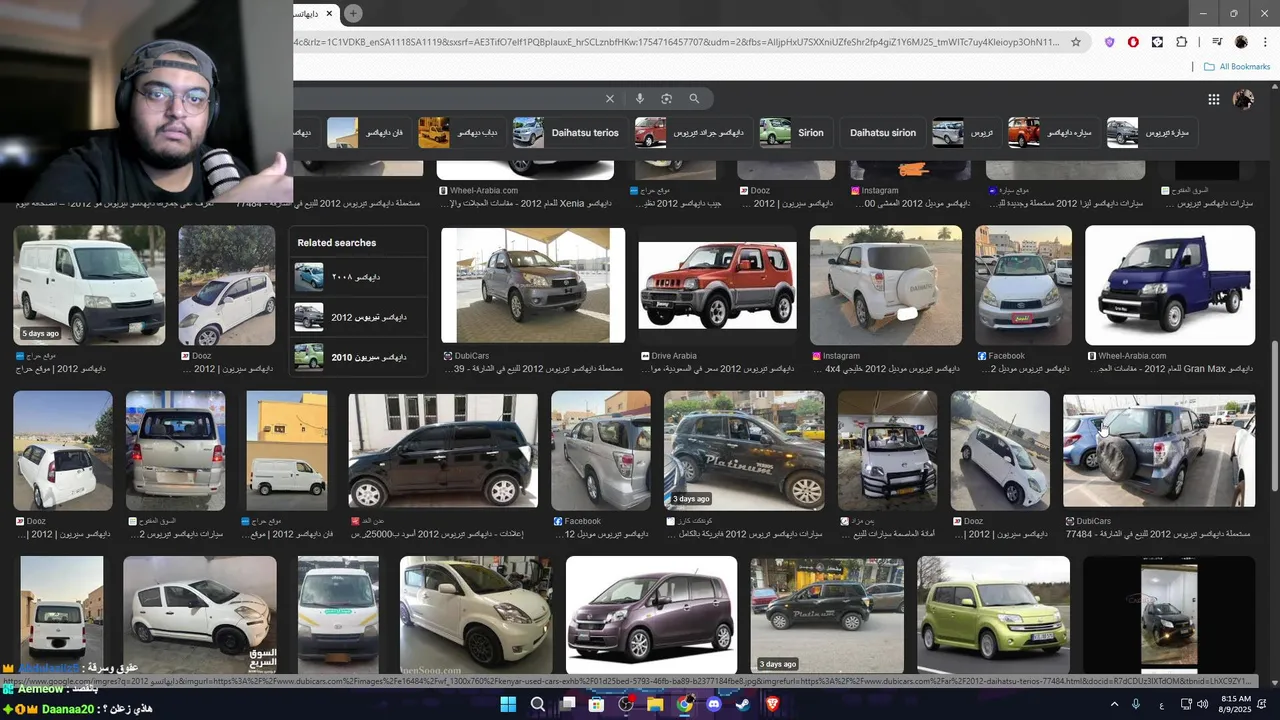Show hidden system tray icons

pyautogui.click(x=1112, y=705)
